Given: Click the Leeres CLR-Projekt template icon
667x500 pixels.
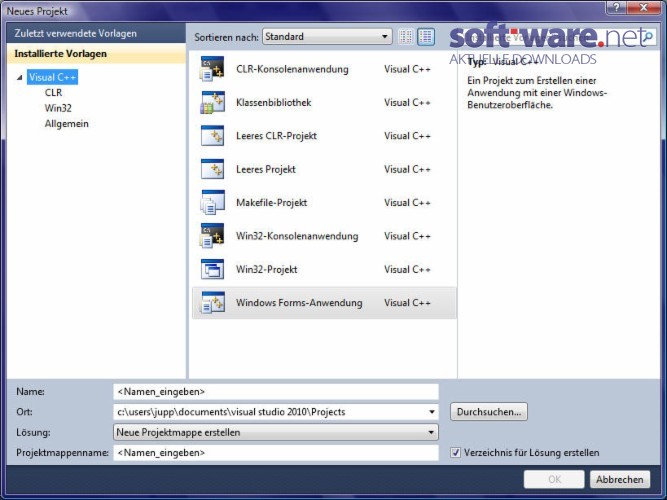Looking at the screenshot, I should [212, 136].
